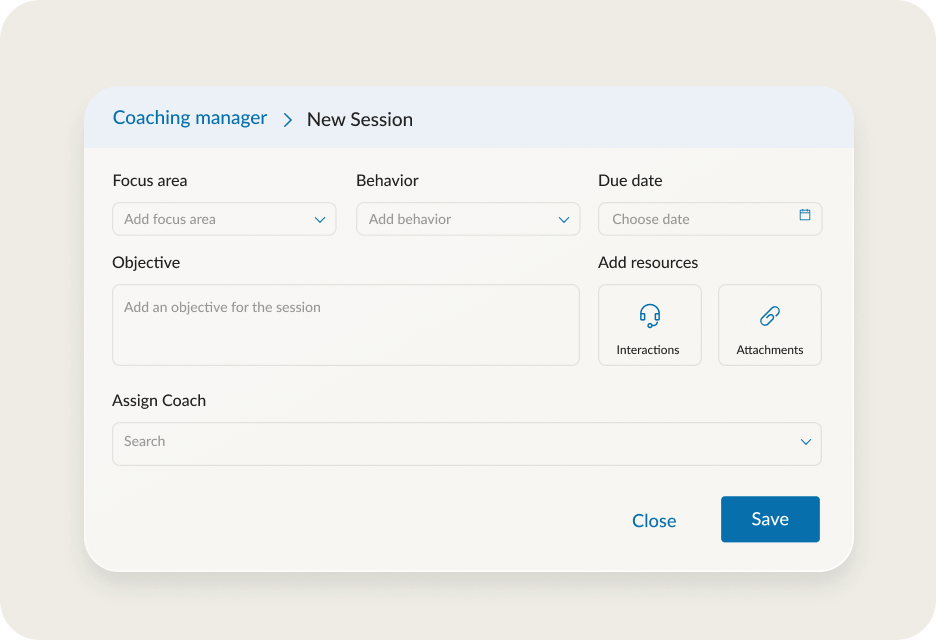
Task: Open the Attachments resource card
Action: coord(769,324)
